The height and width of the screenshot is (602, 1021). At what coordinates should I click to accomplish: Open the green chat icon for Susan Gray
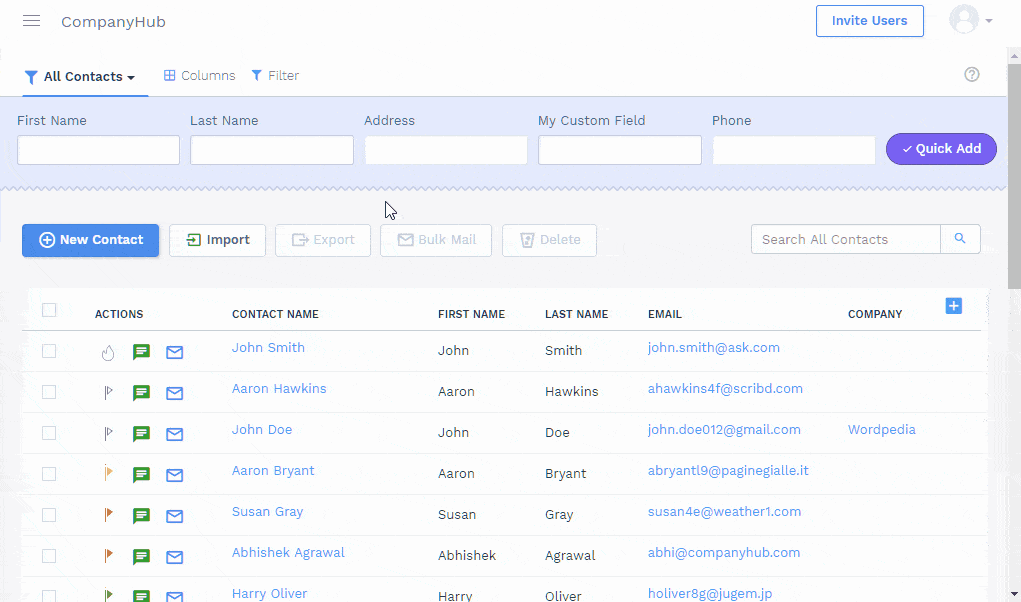(x=142, y=516)
